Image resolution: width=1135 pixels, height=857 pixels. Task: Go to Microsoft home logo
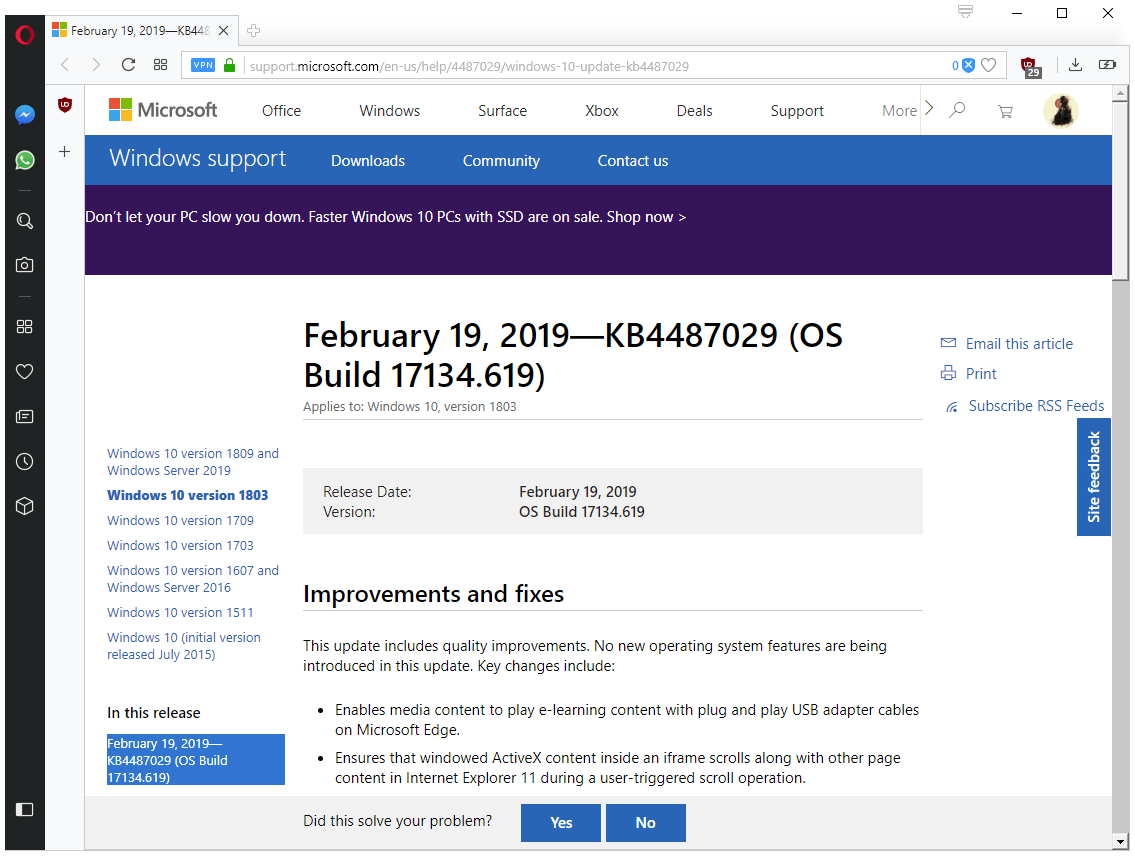click(163, 110)
